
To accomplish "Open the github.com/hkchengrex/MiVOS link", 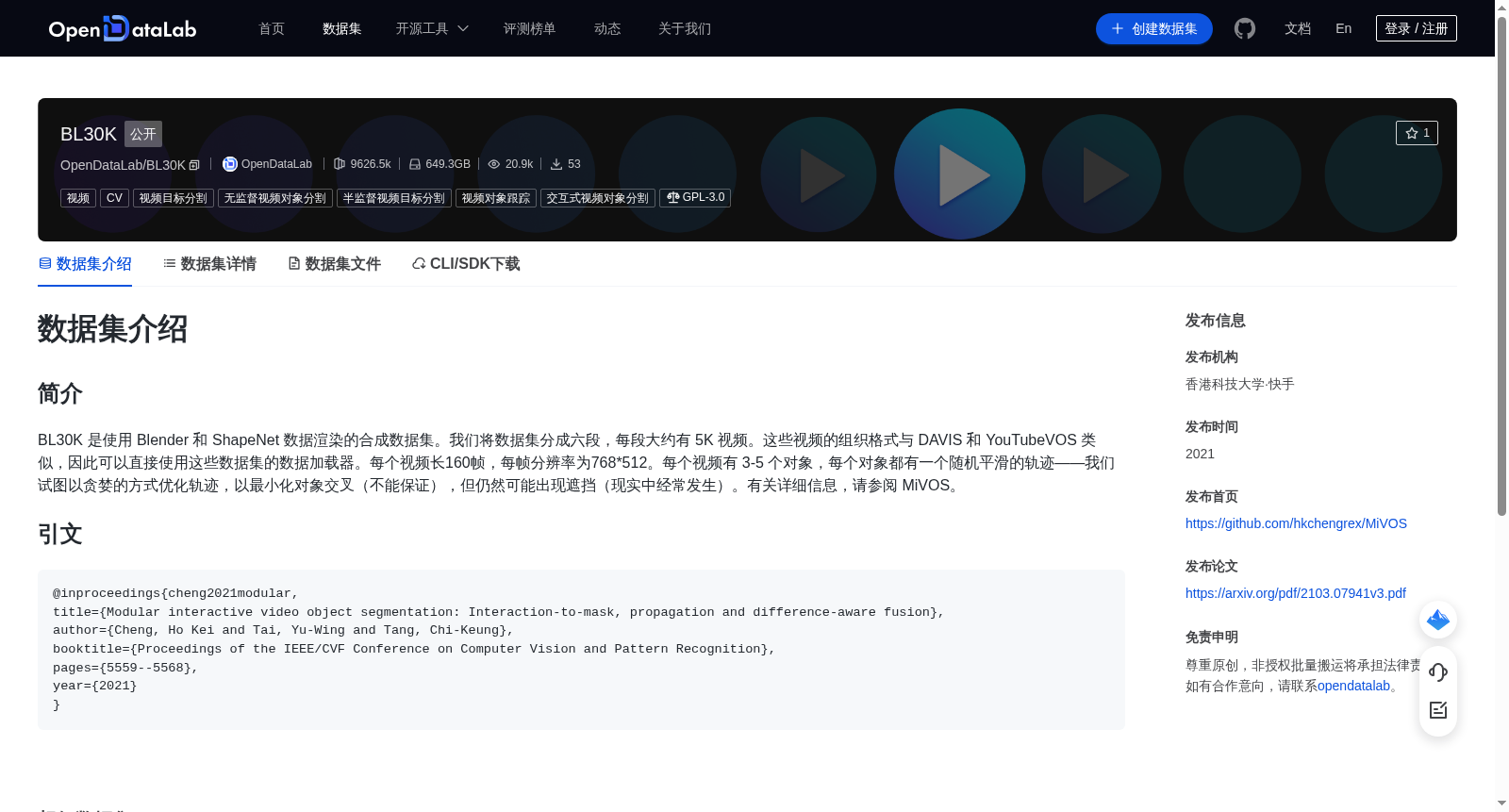I will [x=1296, y=523].
